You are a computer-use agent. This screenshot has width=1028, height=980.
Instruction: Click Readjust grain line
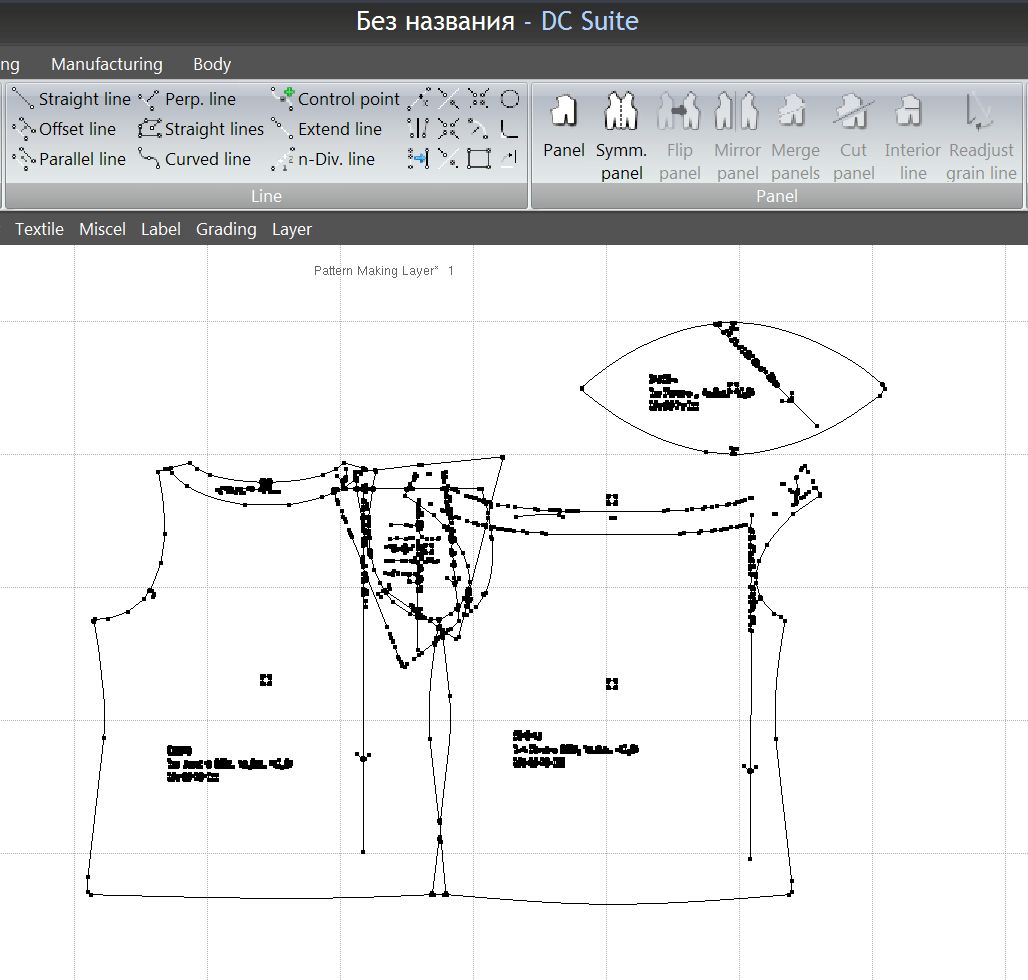[981, 135]
